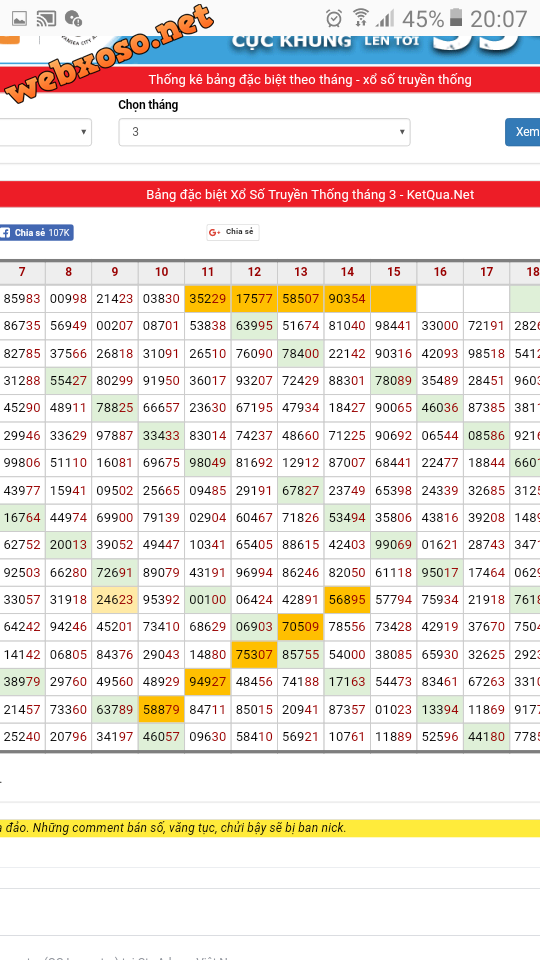The image size is (540, 960).
Task: Expand the partially visible left dropdown
Action: pyautogui.click(x=46, y=132)
